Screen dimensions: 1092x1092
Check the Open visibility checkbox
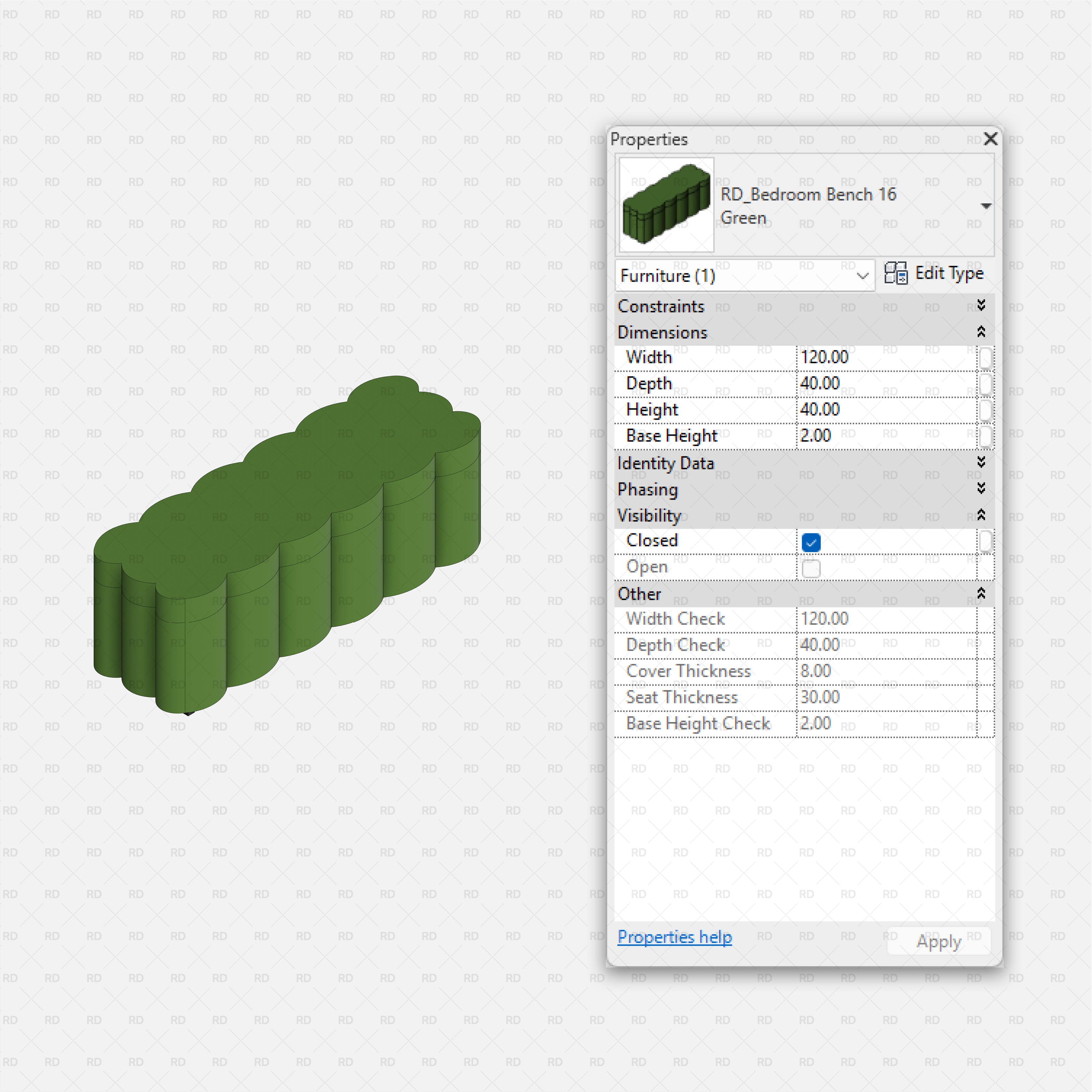(811, 569)
